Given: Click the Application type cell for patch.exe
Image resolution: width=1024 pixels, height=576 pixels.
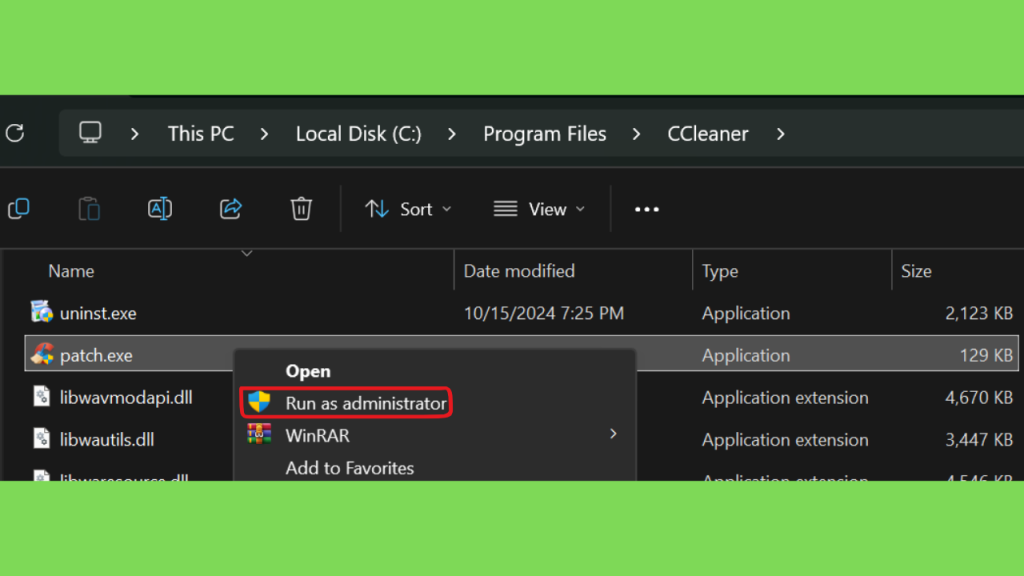Looking at the screenshot, I should tap(746, 355).
